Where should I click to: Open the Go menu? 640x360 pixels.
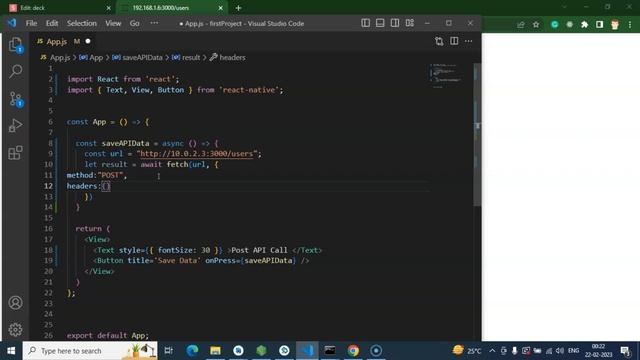click(x=135, y=23)
